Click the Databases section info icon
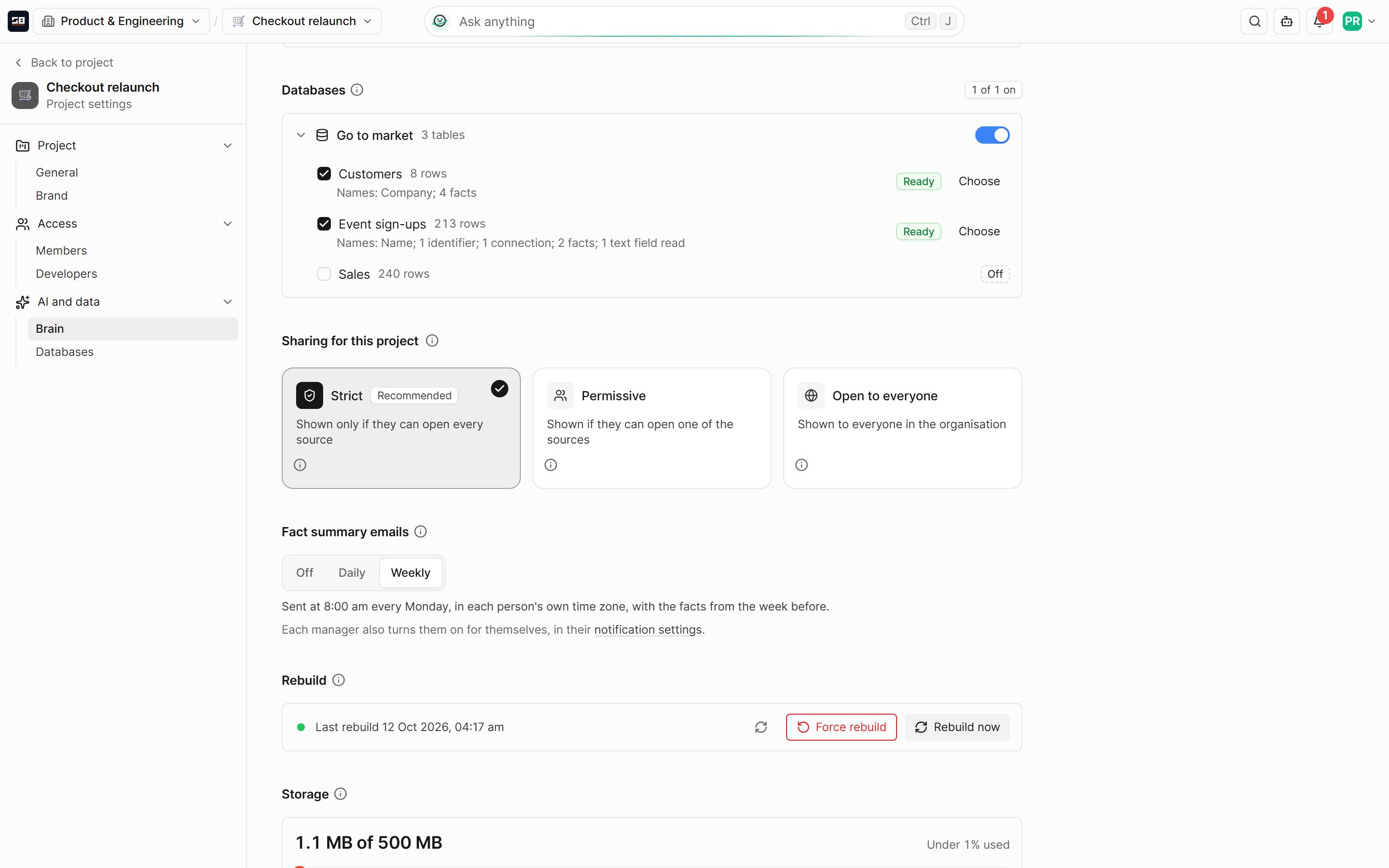This screenshot has width=1389, height=868. coord(357,90)
